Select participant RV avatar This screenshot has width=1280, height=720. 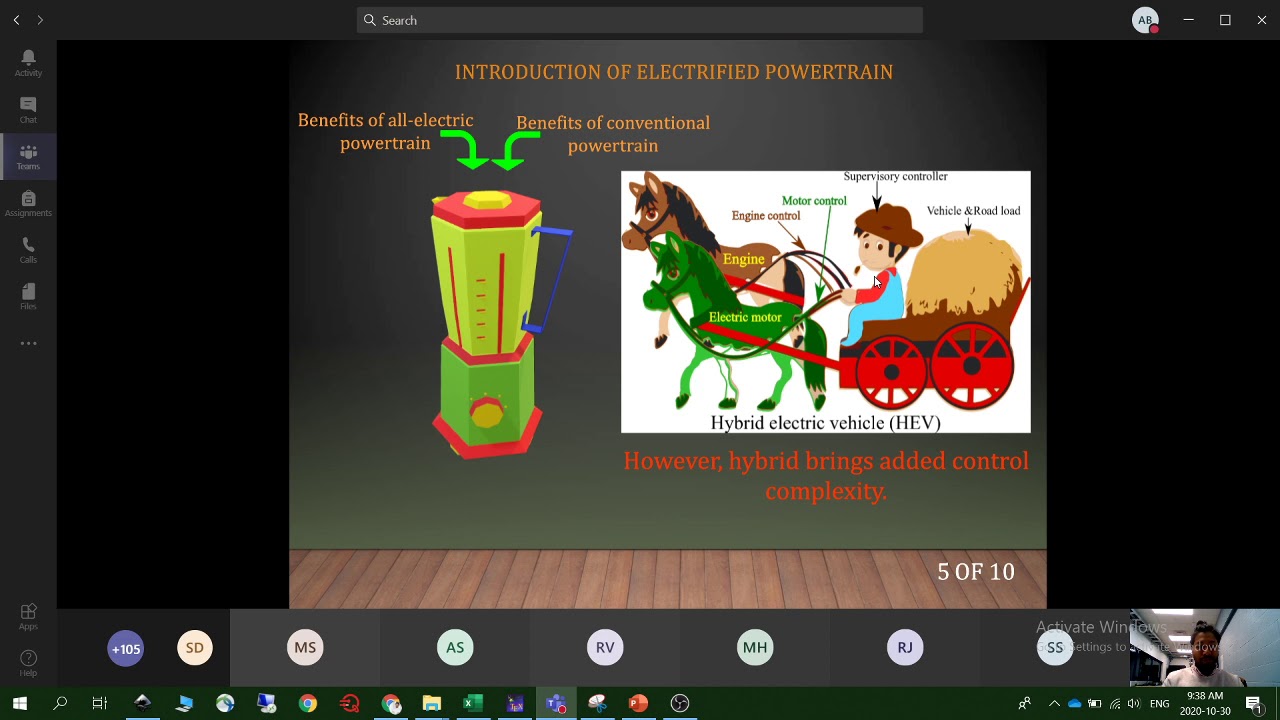605,648
